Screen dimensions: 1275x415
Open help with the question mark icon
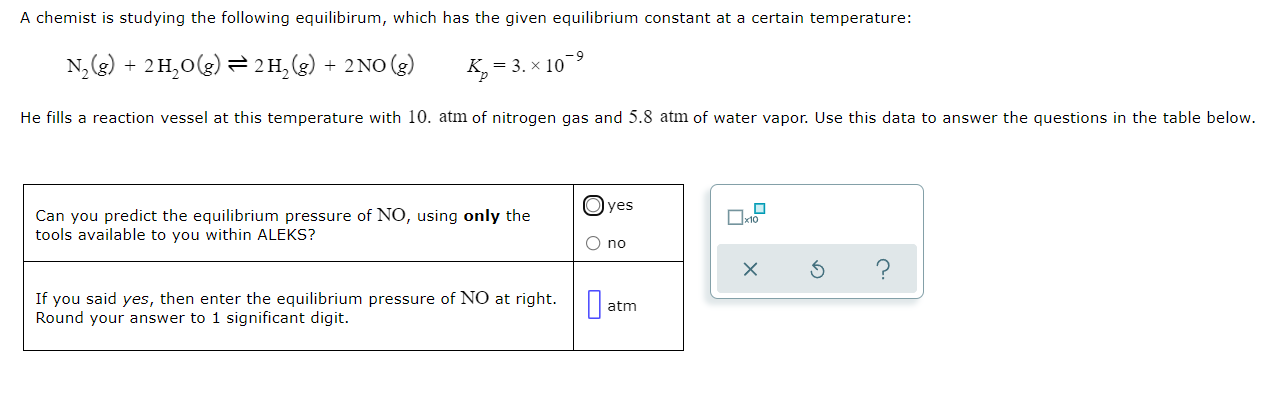pos(883,270)
